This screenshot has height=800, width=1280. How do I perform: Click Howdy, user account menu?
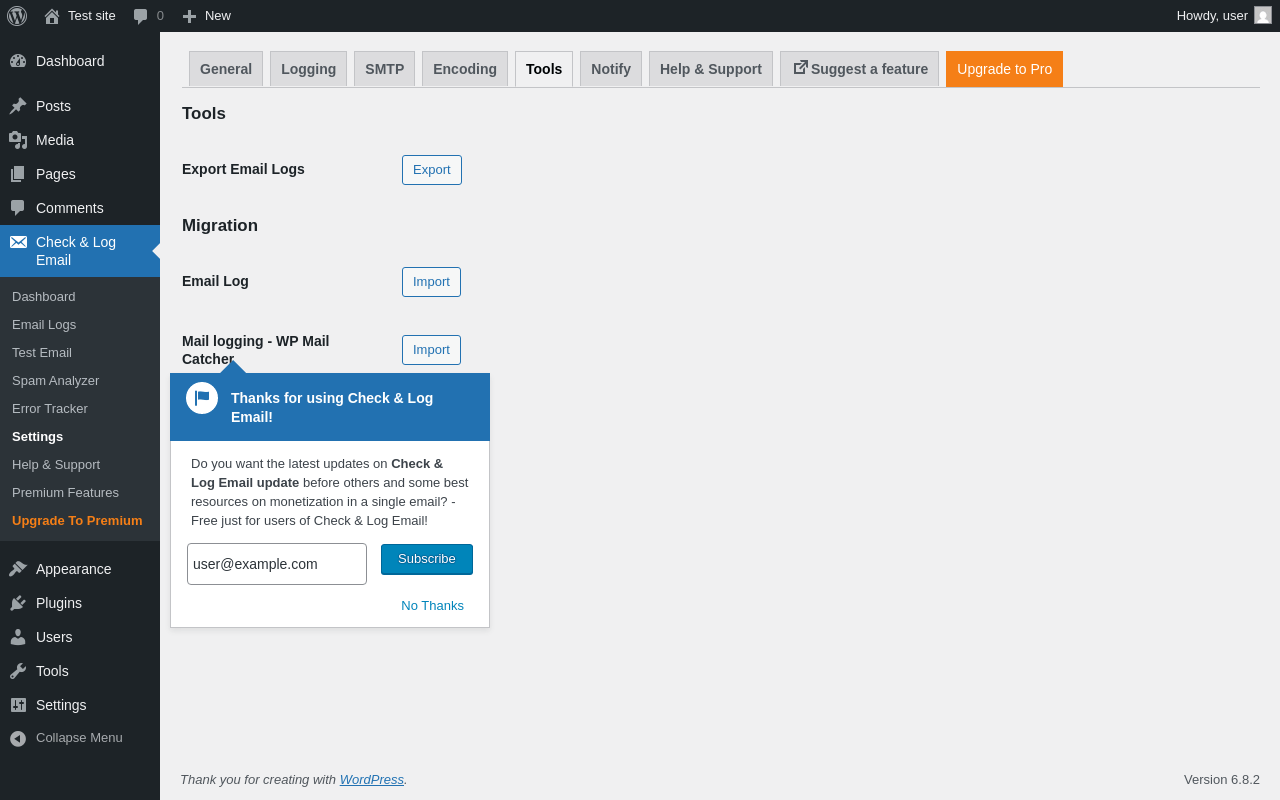coord(1224,15)
